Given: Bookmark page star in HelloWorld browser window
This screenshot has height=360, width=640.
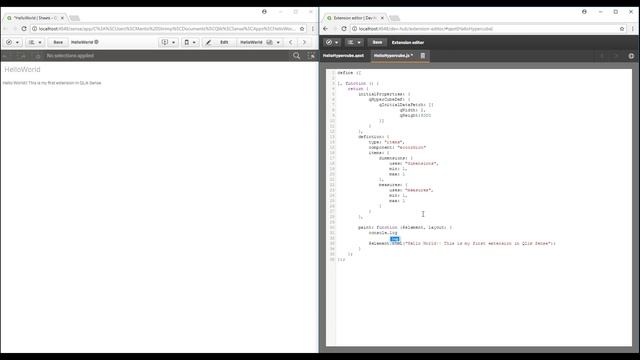Looking at the screenshot, I should [x=302, y=29].
